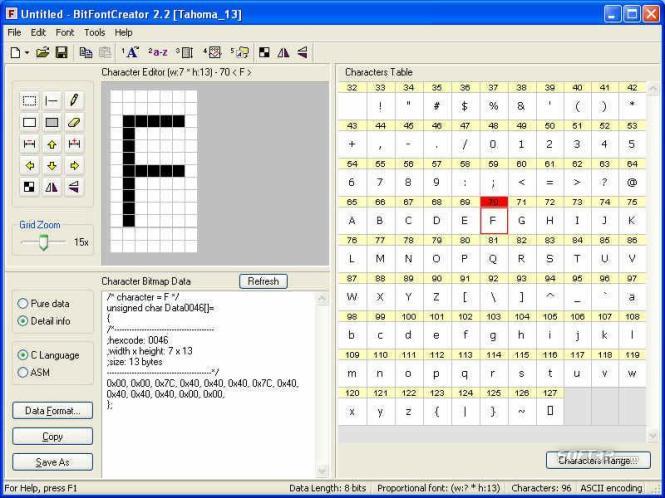665x498 pixels.
Task: Click the Data Format... button
Action: coord(53,411)
